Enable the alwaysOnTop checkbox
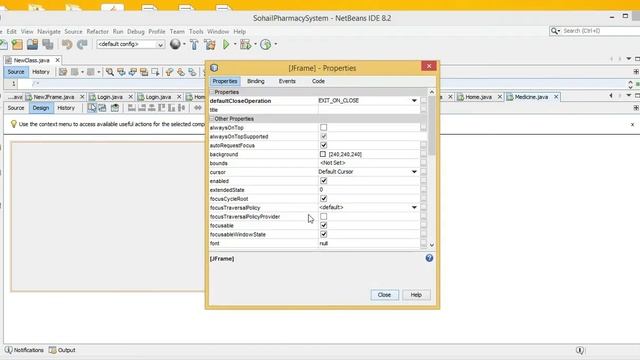The height and width of the screenshot is (360, 640). pos(324,128)
